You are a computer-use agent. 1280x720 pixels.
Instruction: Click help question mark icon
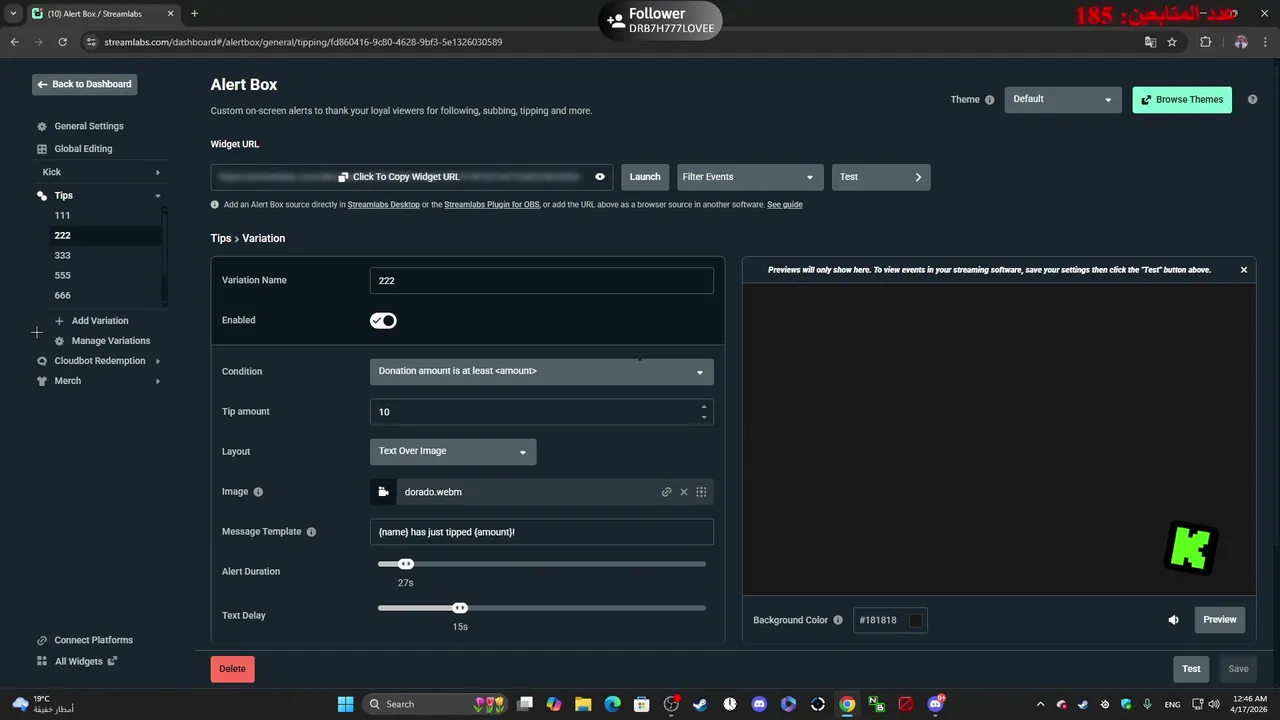pyautogui.click(x=1252, y=100)
